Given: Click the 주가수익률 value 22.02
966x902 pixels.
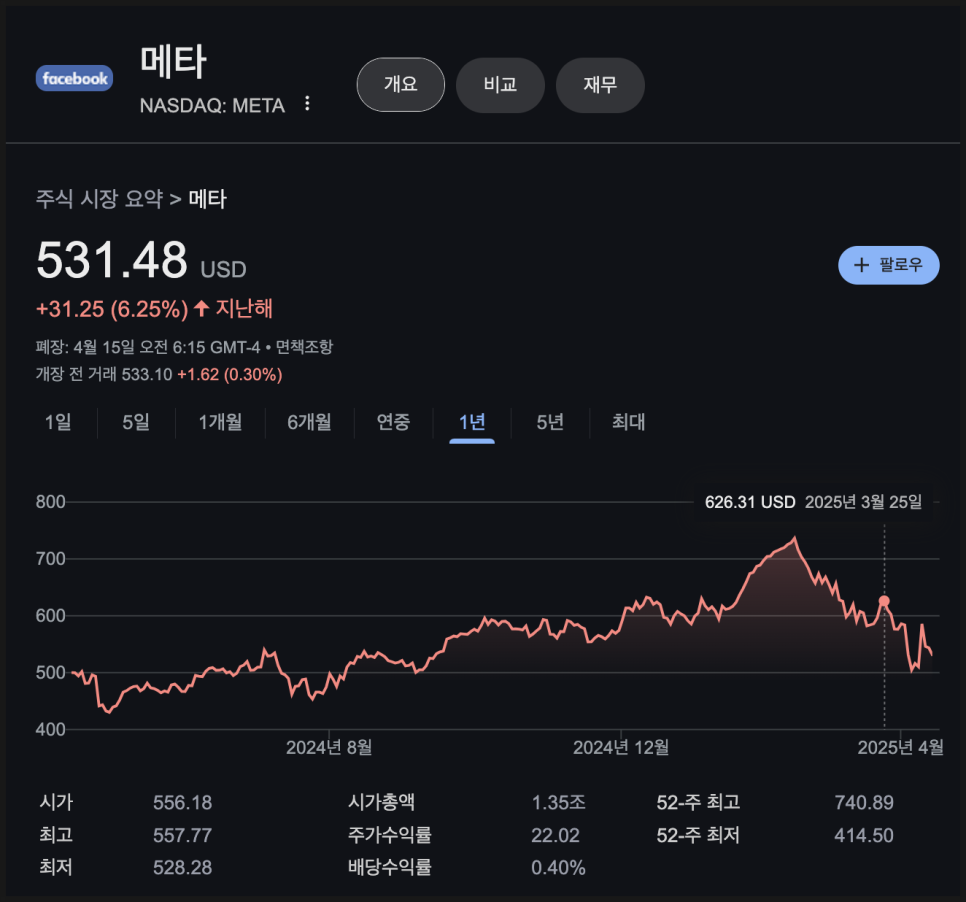Looking at the screenshot, I should tap(555, 835).
